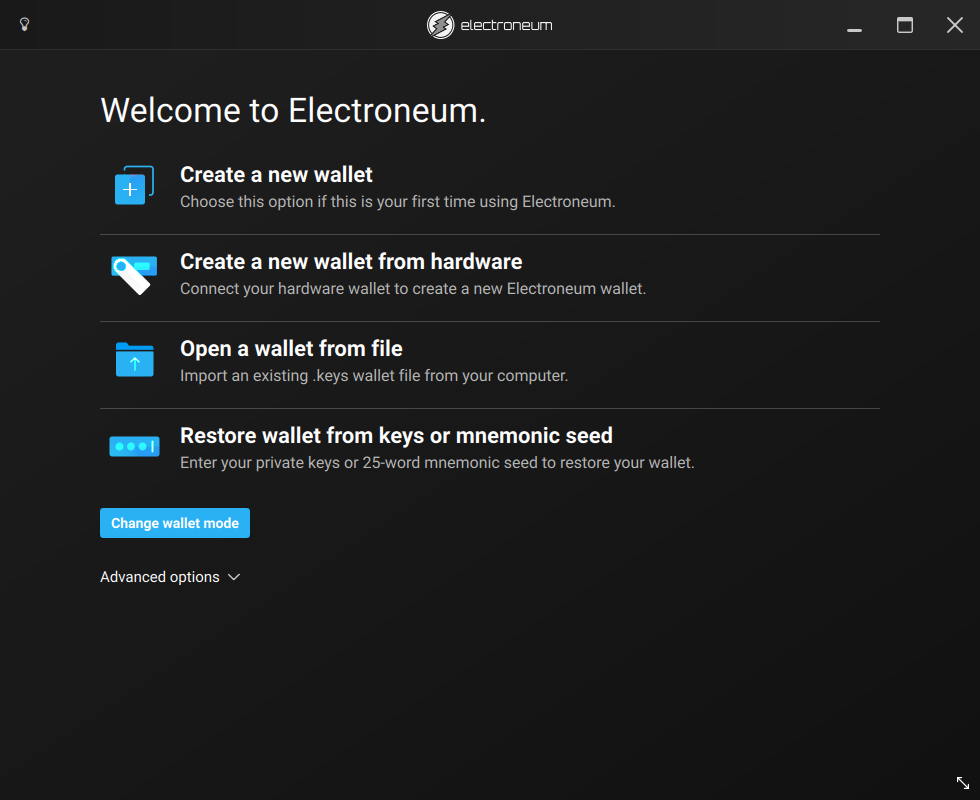Click the lightbulb theme icon in title bar
Image resolution: width=980 pixels, height=800 pixels.
pos(24,24)
